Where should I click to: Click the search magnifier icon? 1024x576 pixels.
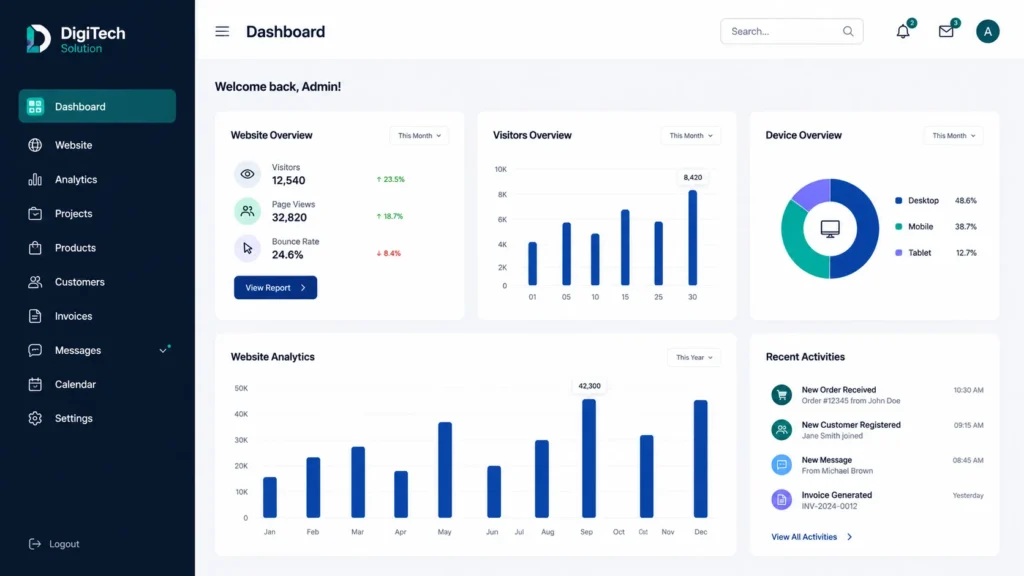click(848, 31)
